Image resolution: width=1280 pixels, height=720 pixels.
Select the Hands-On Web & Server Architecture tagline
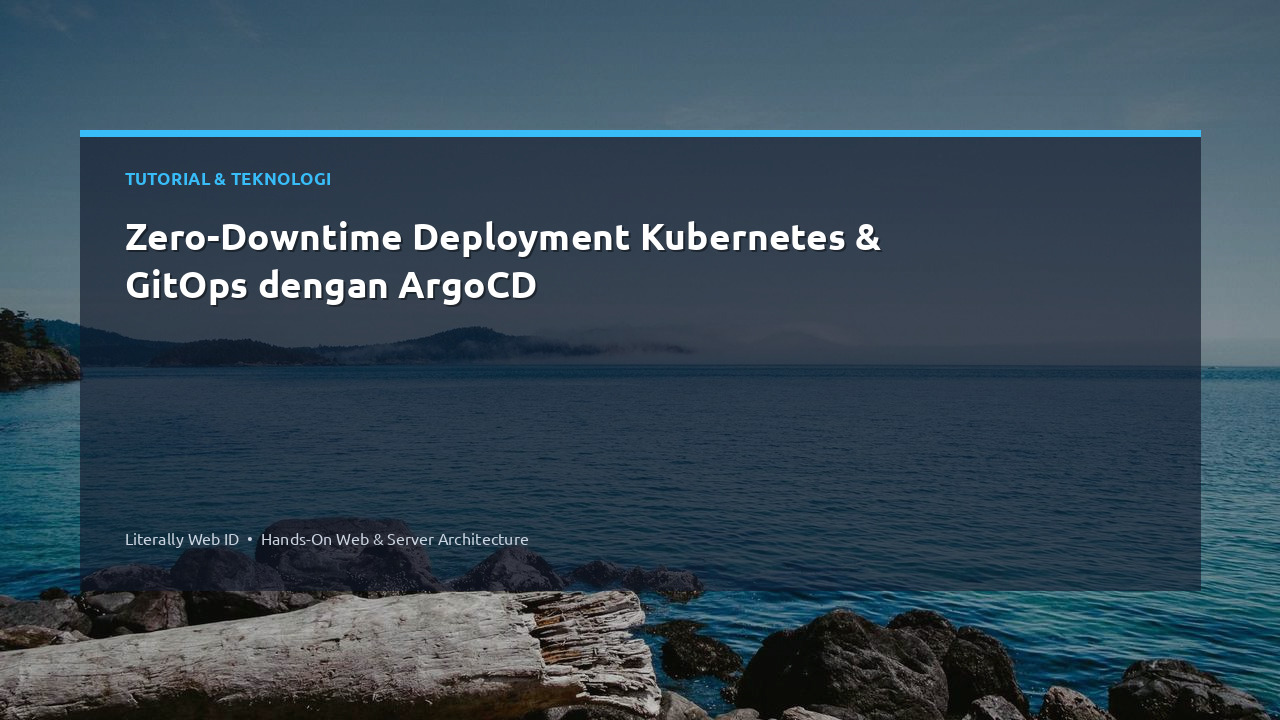tap(395, 539)
